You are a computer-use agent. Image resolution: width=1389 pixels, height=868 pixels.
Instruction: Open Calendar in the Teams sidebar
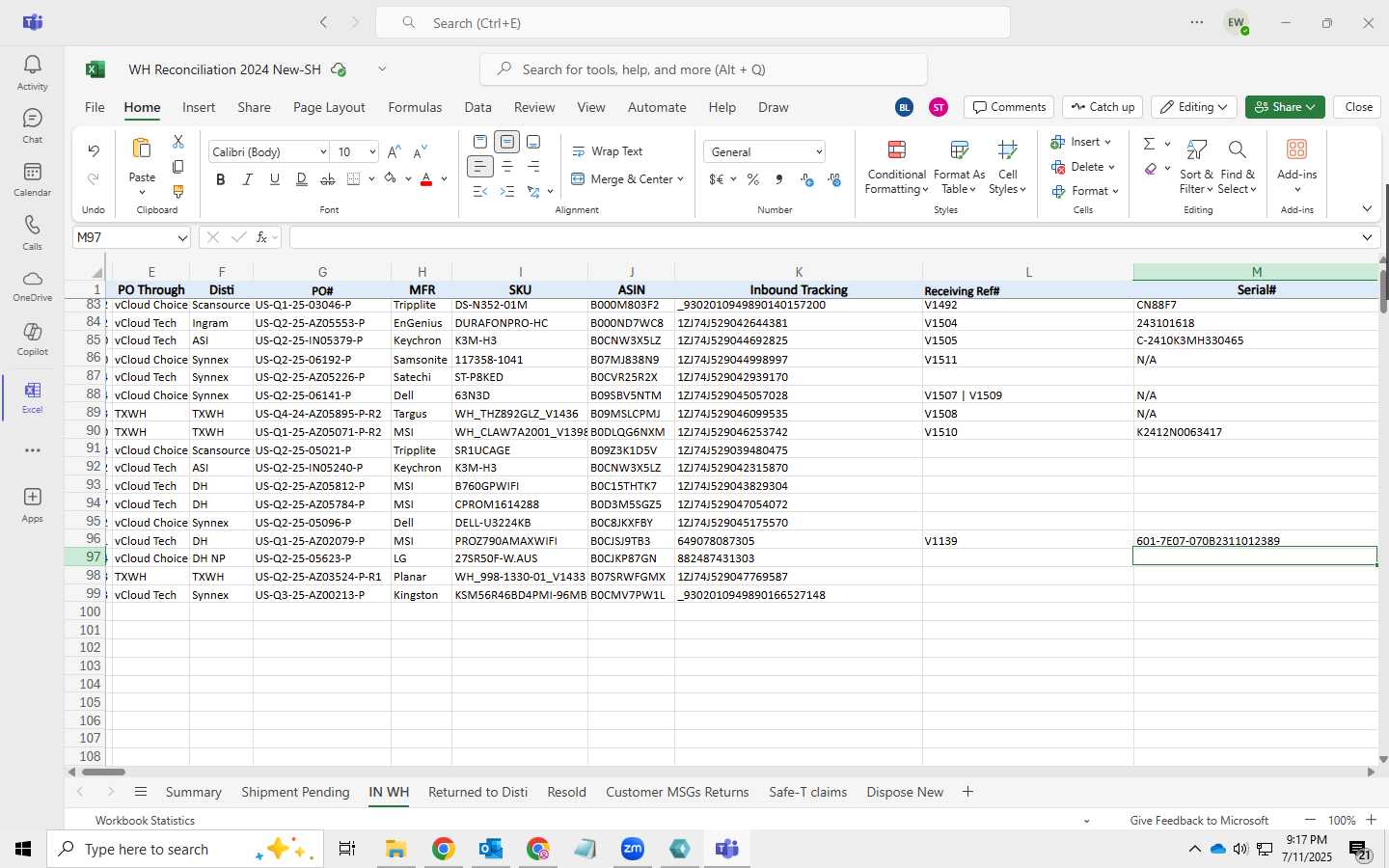(x=32, y=179)
